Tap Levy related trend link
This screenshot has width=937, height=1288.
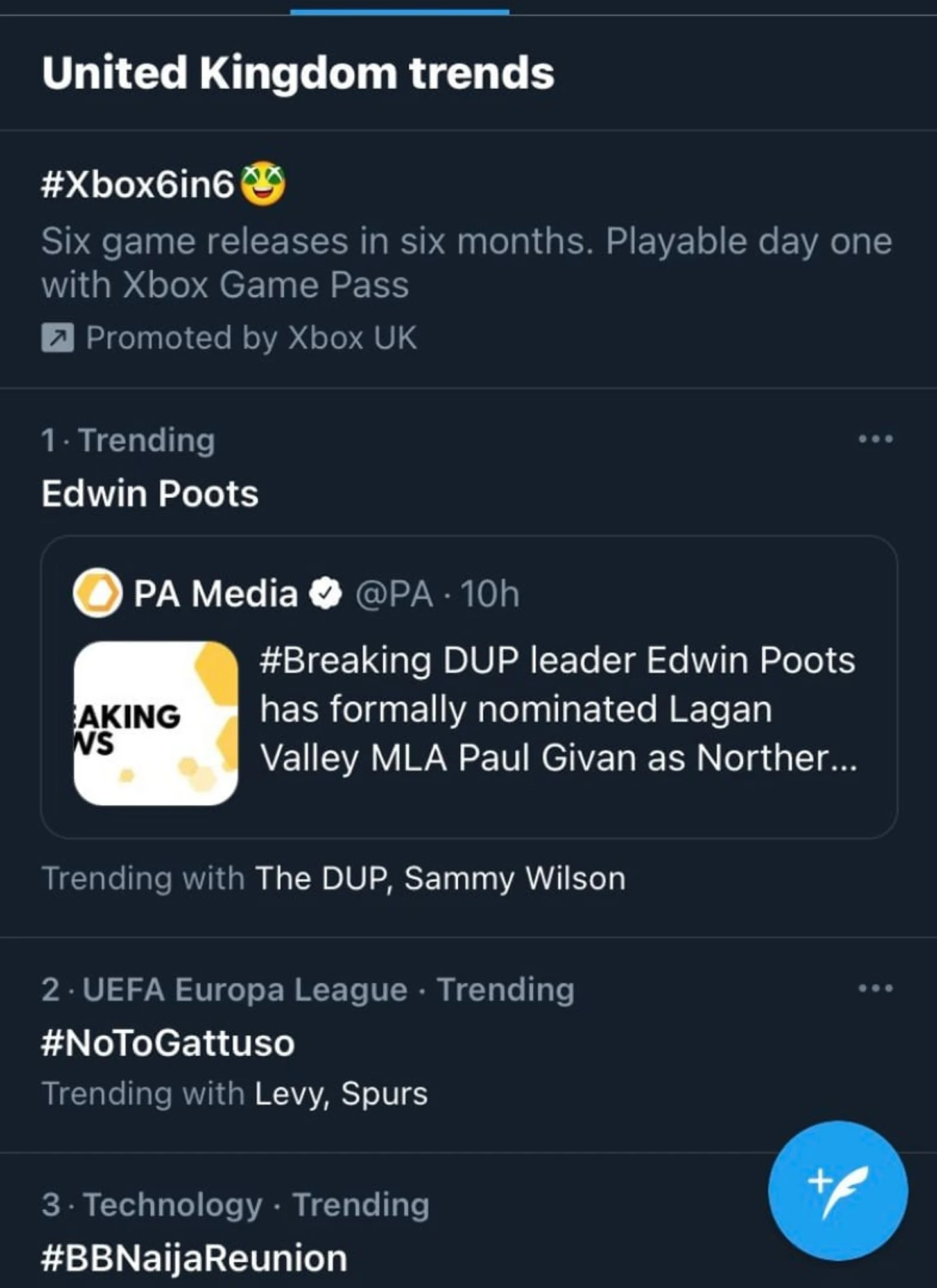click(291, 1093)
